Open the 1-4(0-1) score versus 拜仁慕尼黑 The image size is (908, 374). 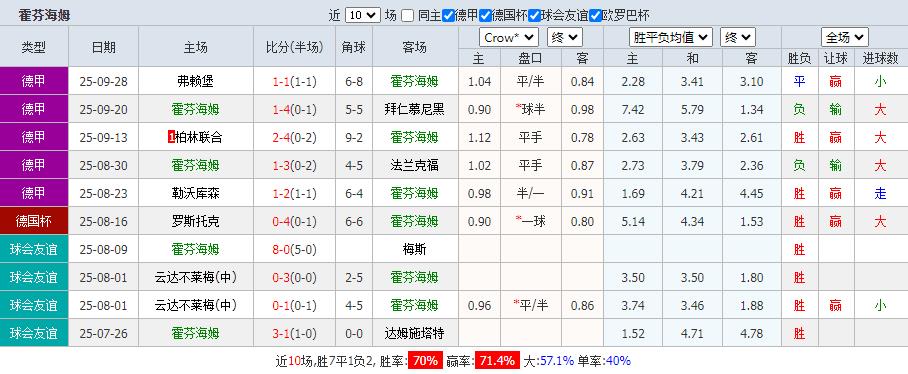point(294,109)
